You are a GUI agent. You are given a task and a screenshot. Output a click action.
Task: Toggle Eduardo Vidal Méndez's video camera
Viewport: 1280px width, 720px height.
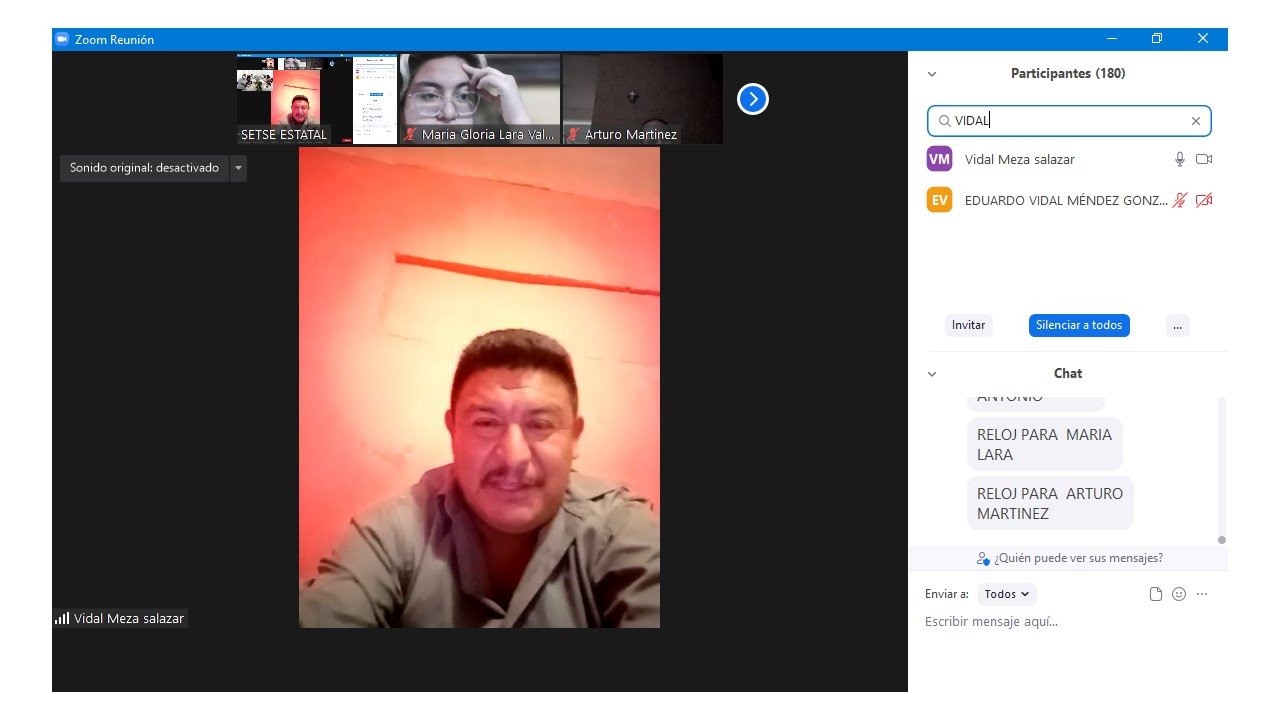point(1204,200)
